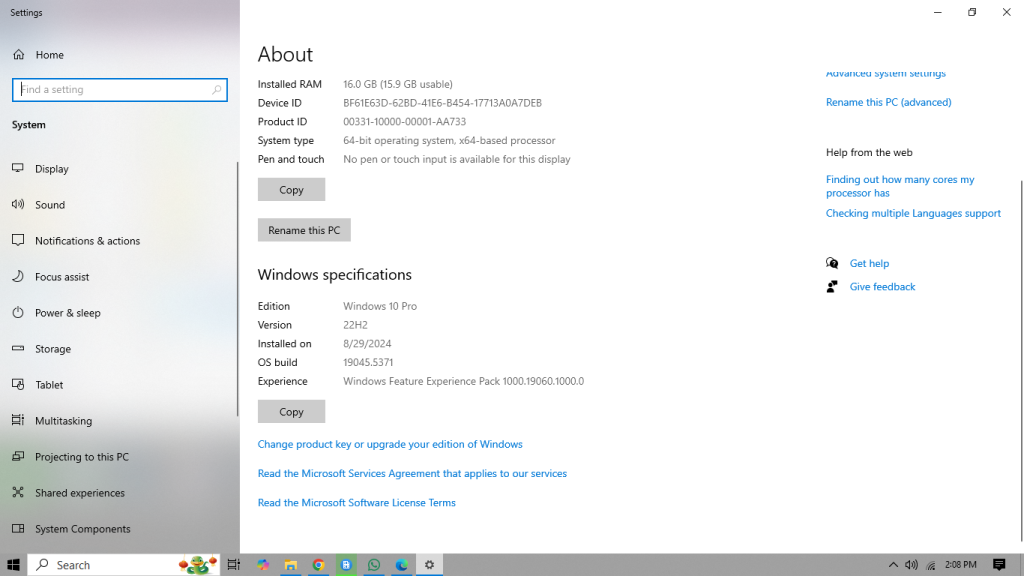This screenshot has width=1024, height=576.
Task: Open Finding out how many cores link
Action: pos(900,186)
